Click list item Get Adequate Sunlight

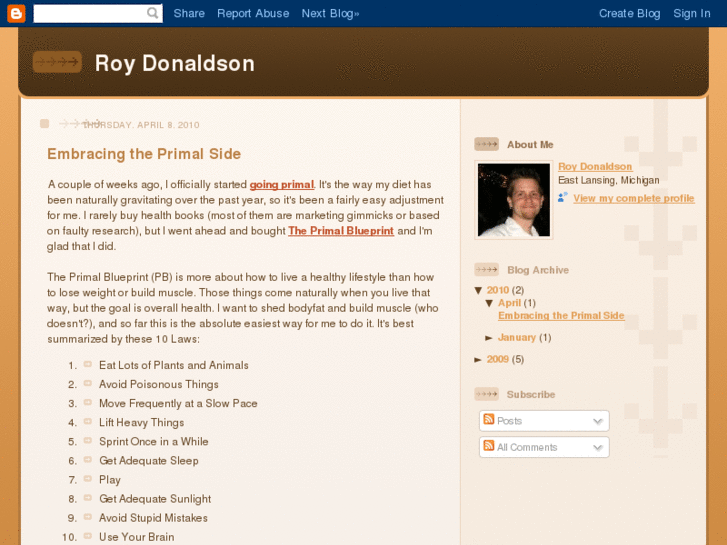[x=155, y=499]
